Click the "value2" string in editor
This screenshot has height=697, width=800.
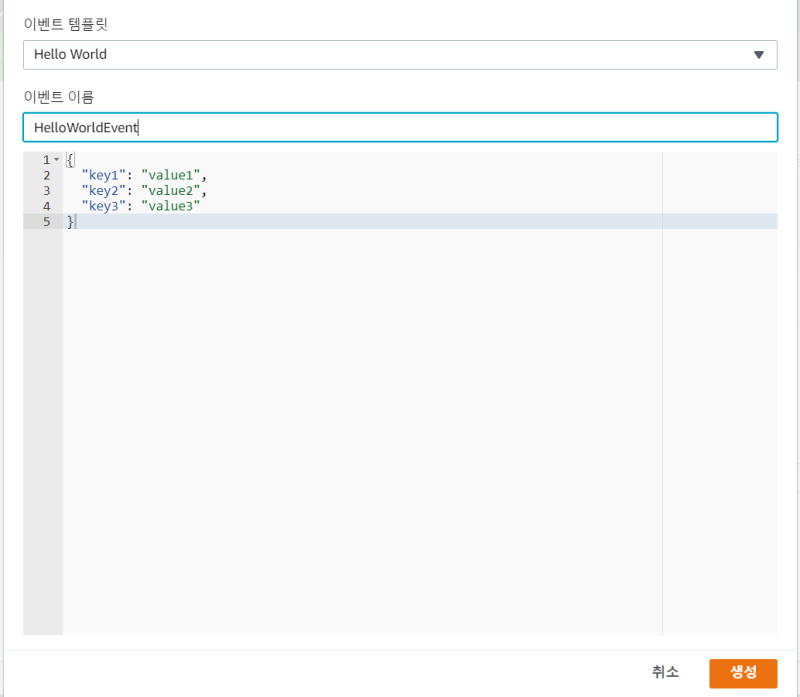[x=172, y=190]
